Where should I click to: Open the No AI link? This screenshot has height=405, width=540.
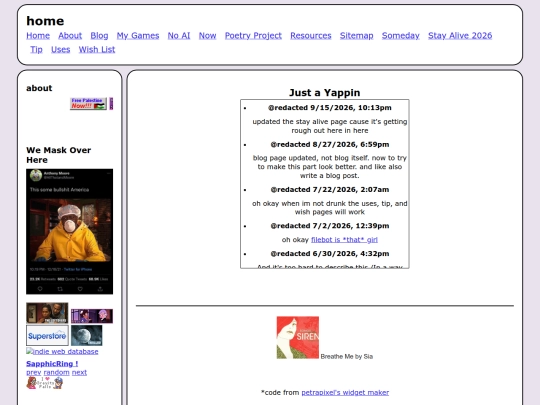tap(179, 36)
